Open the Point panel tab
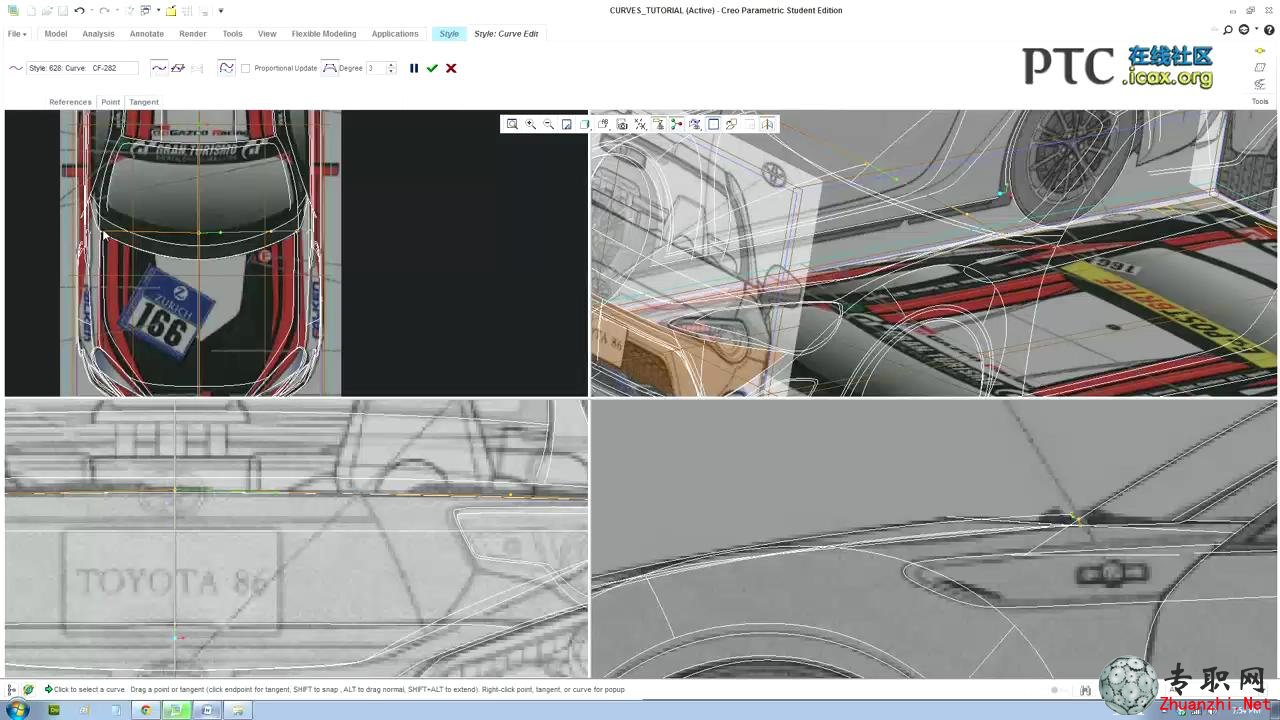 click(x=110, y=102)
